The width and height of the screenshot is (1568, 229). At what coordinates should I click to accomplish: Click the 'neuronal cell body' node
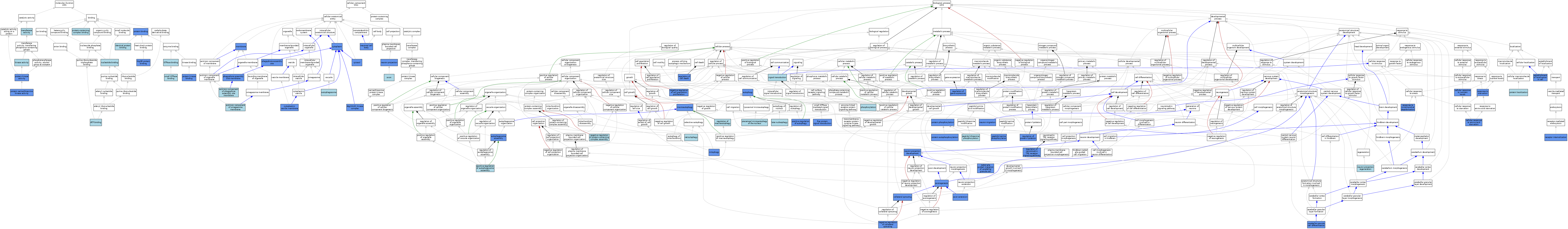tap(366, 47)
